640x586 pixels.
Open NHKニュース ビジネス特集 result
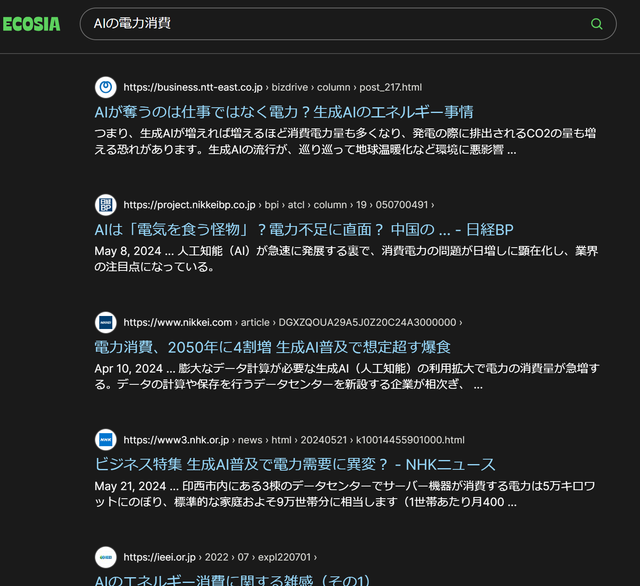coord(295,464)
